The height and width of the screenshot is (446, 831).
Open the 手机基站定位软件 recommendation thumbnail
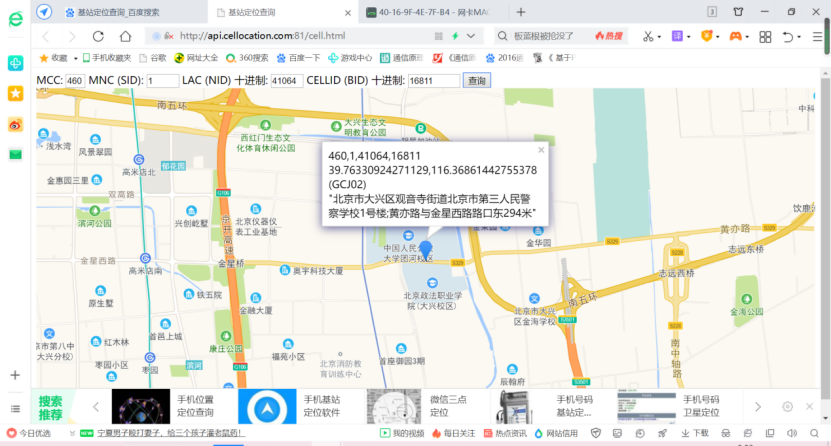pyautogui.click(x=267, y=407)
